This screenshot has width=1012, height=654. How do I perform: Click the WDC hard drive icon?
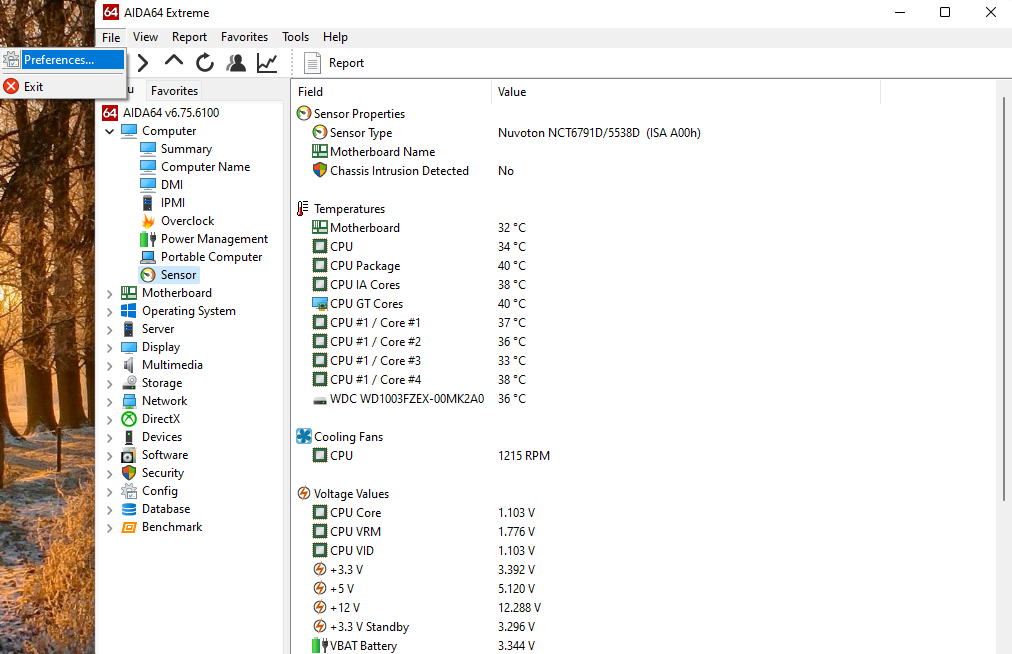point(319,400)
